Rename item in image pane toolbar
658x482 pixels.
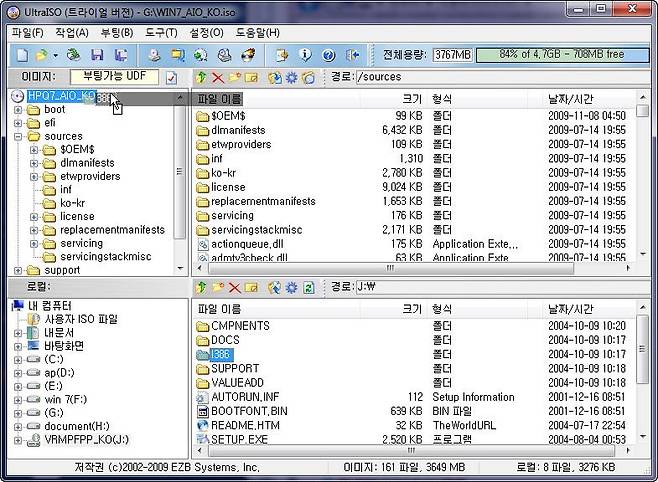pyautogui.click(x=251, y=78)
